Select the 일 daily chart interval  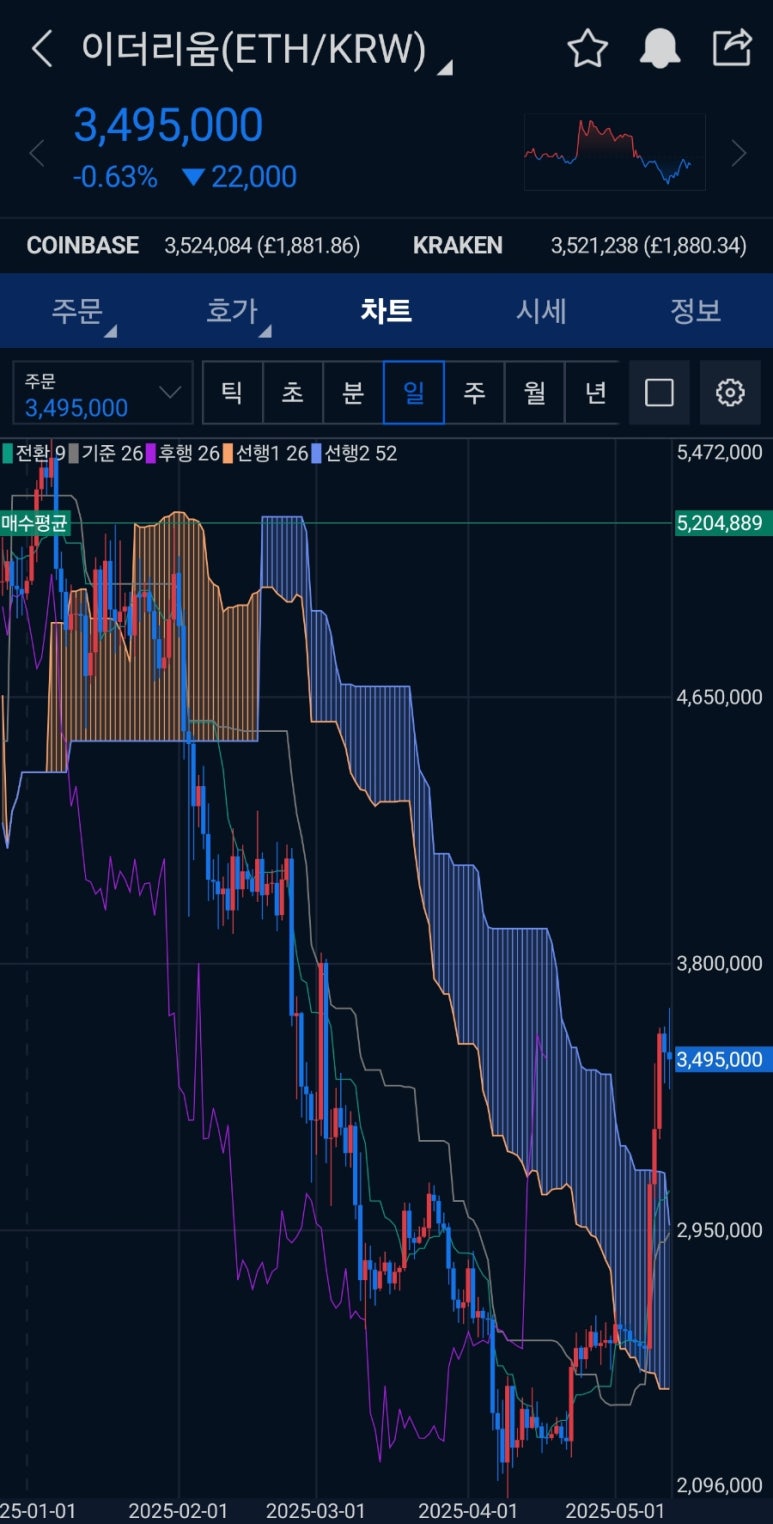click(x=414, y=393)
